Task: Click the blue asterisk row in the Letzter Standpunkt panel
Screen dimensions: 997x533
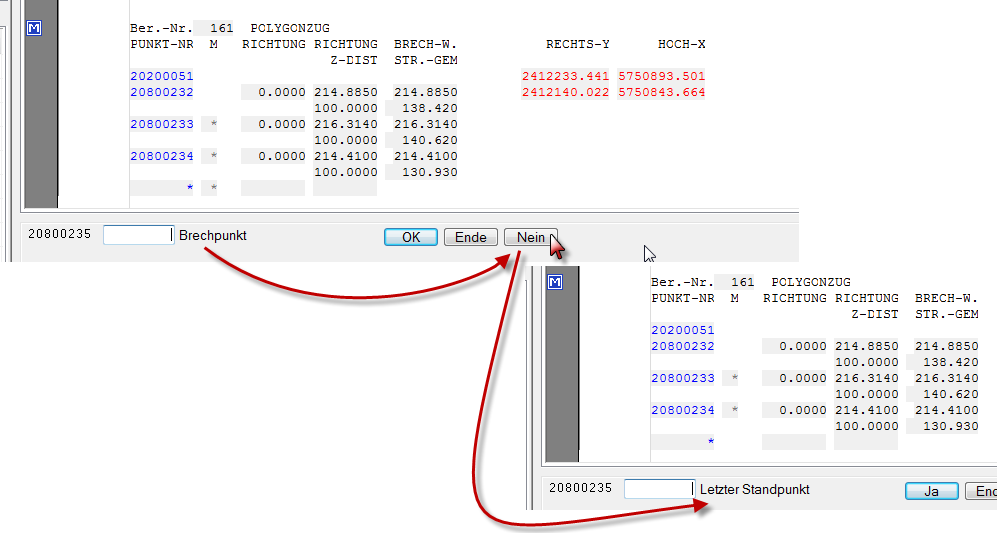Action: [710, 442]
